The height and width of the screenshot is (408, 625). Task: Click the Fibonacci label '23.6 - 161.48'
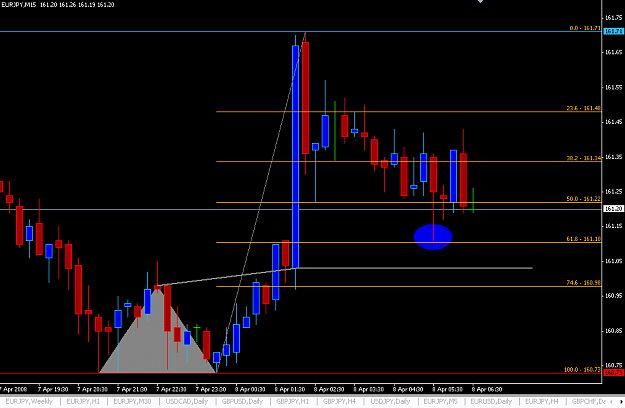[x=584, y=108]
